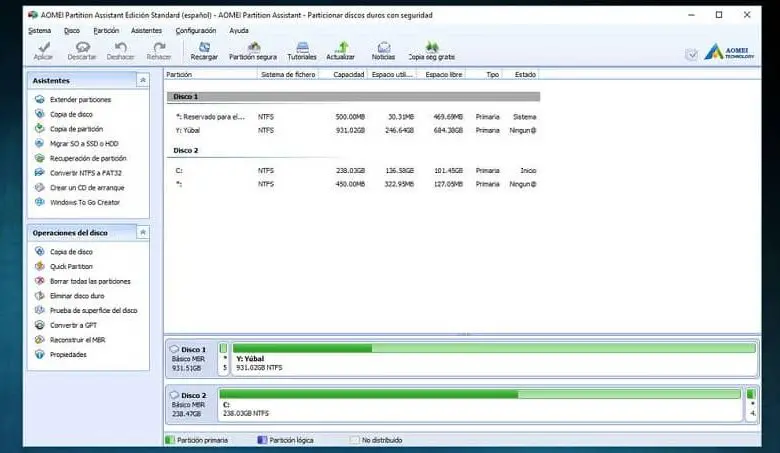This screenshot has height=453, width=780.
Task: Open the Partición menu
Action: click(106, 31)
